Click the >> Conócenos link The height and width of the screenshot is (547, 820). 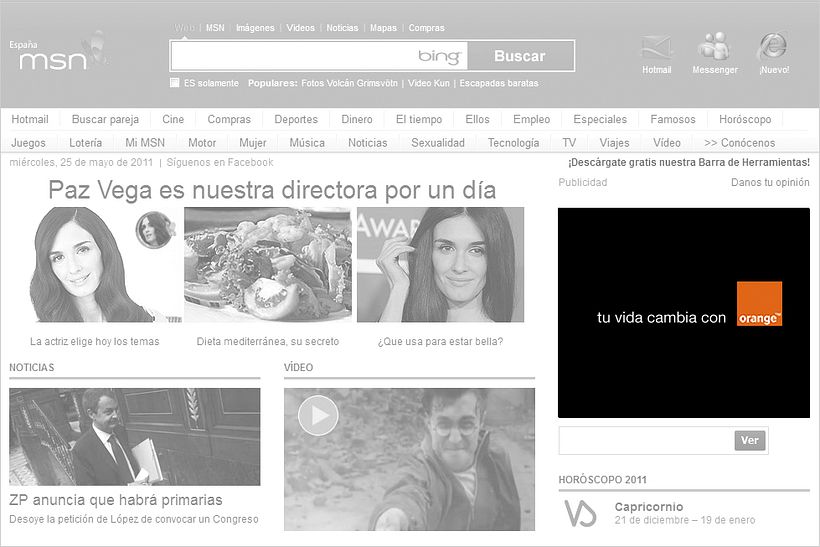click(x=739, y=143)
